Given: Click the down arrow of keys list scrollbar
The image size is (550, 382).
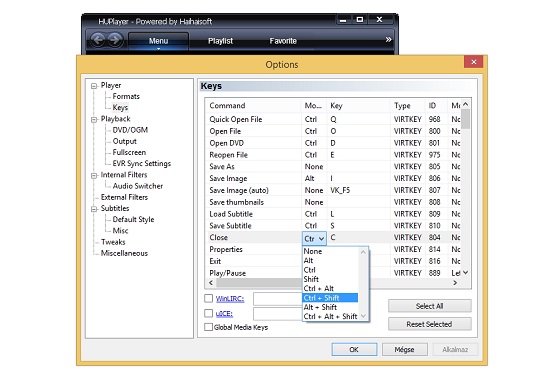Looking at the screenshot, I should point(465,273).
